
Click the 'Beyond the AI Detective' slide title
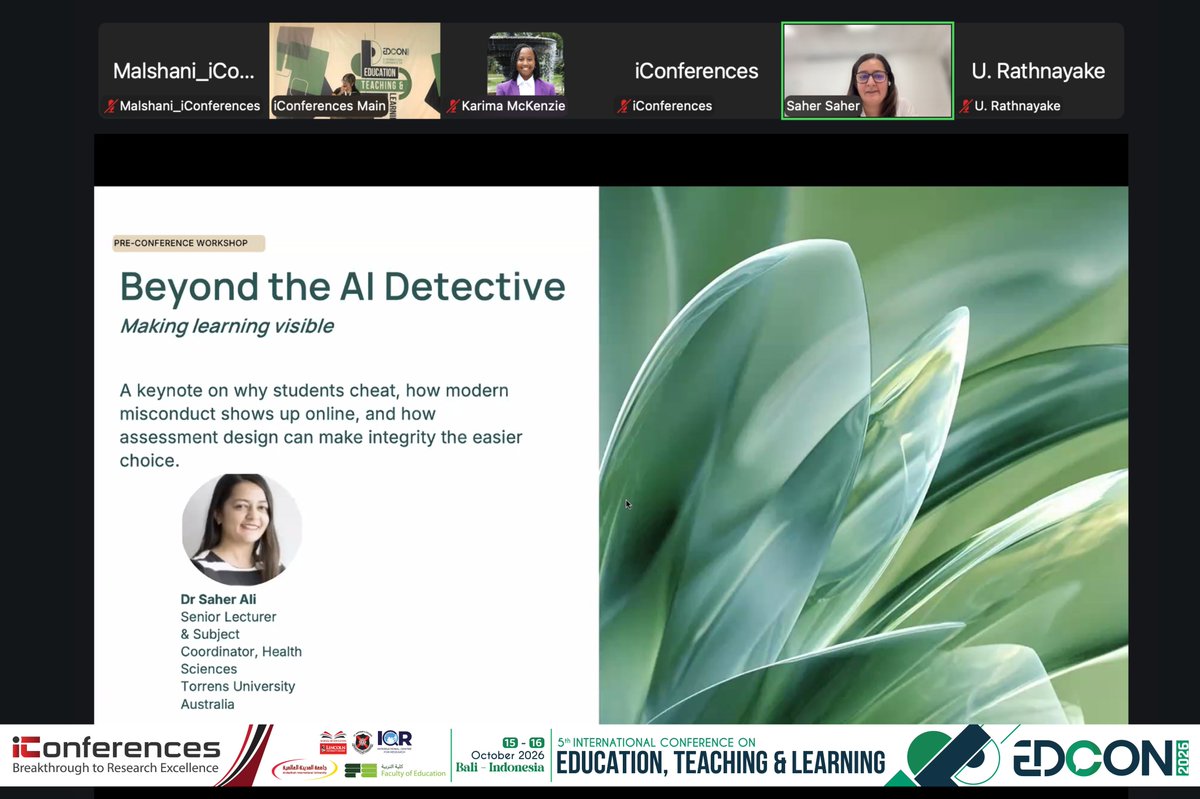(x=343, y=286)
